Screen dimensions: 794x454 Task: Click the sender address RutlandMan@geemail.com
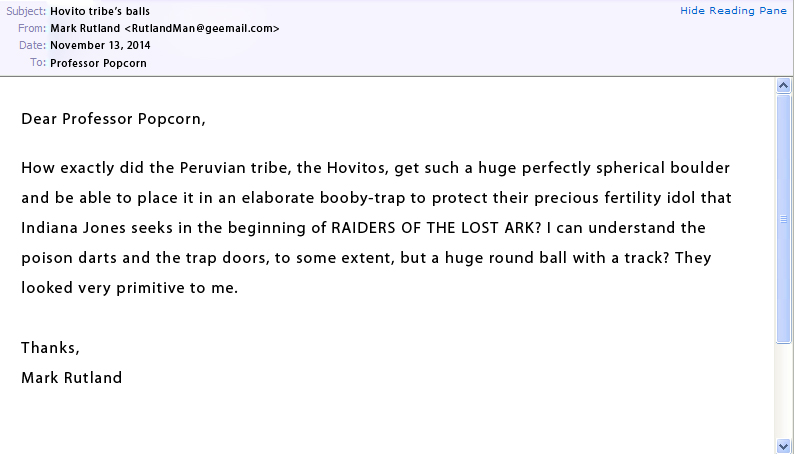coord(204,28)
